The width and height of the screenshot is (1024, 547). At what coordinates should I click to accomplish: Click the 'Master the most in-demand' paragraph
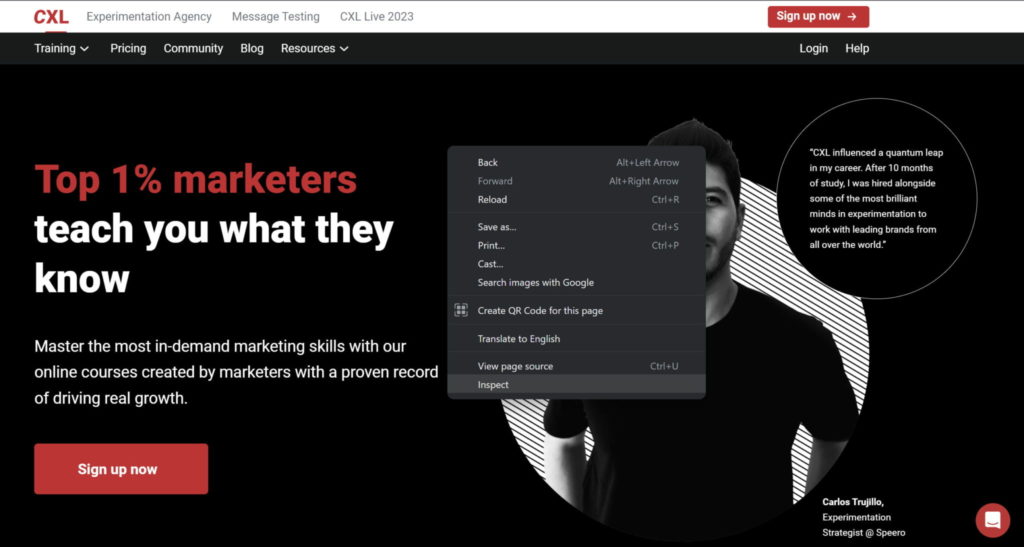point(236,372)
